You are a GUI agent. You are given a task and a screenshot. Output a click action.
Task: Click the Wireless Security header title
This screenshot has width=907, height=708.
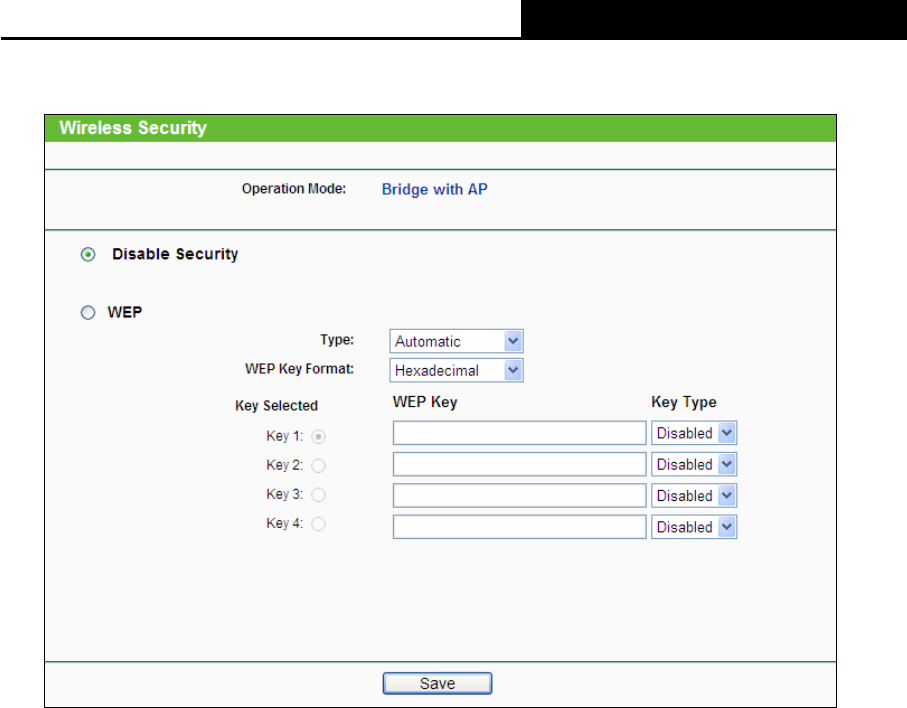(133, 128)
